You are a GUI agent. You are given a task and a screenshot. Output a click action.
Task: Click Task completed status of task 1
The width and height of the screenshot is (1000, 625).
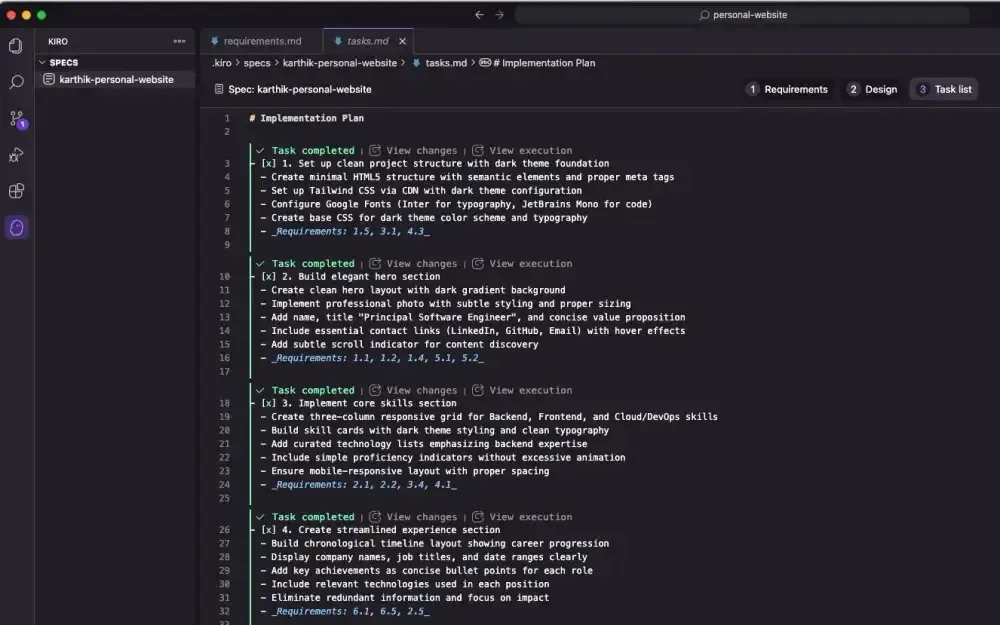(x=312, y=151)
